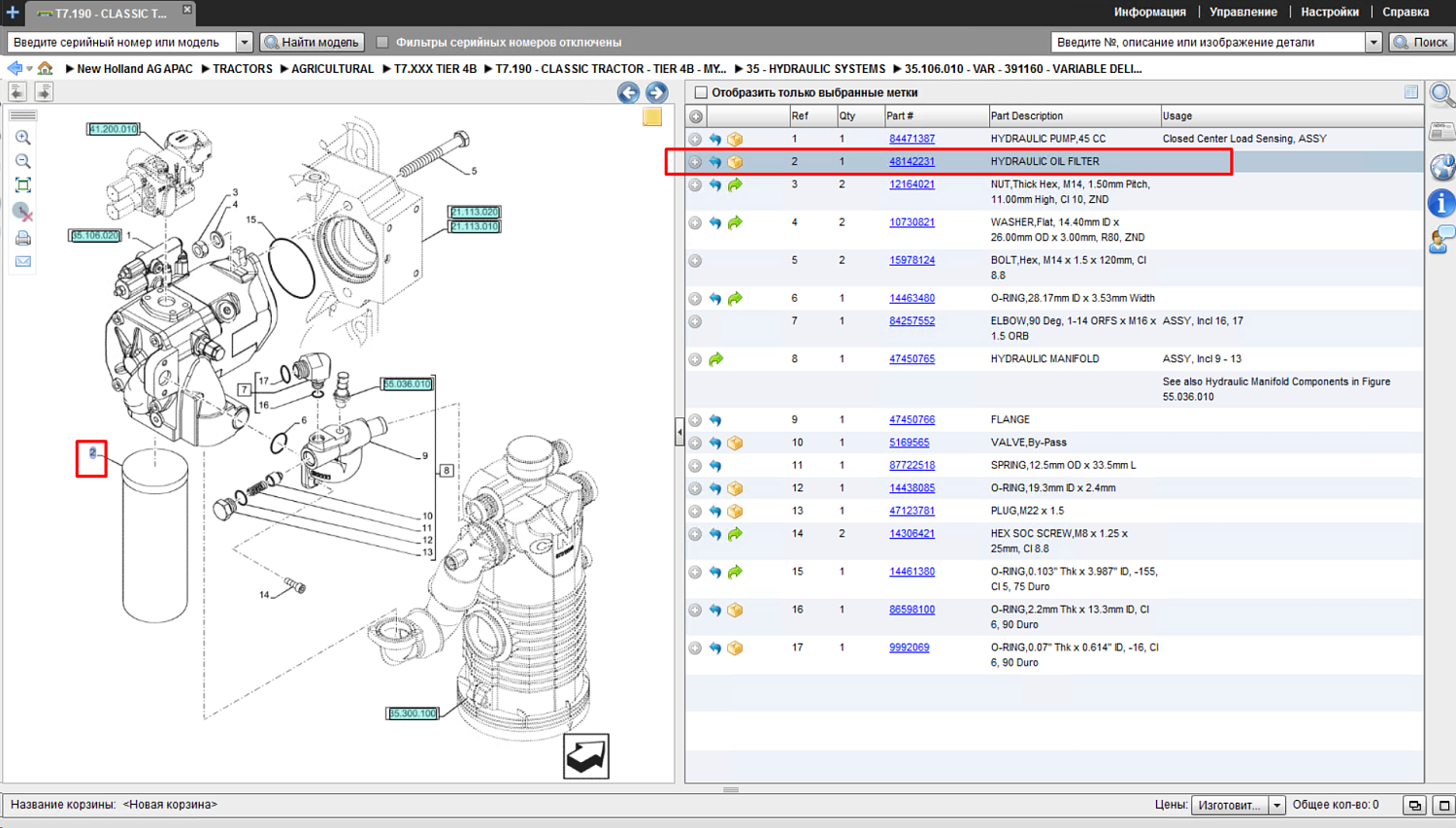Image resolution: width=1456 pixels, height=828 pixels.
Task: Open diagram reference label 21.113.020
Action: click(x=474, y=212)
